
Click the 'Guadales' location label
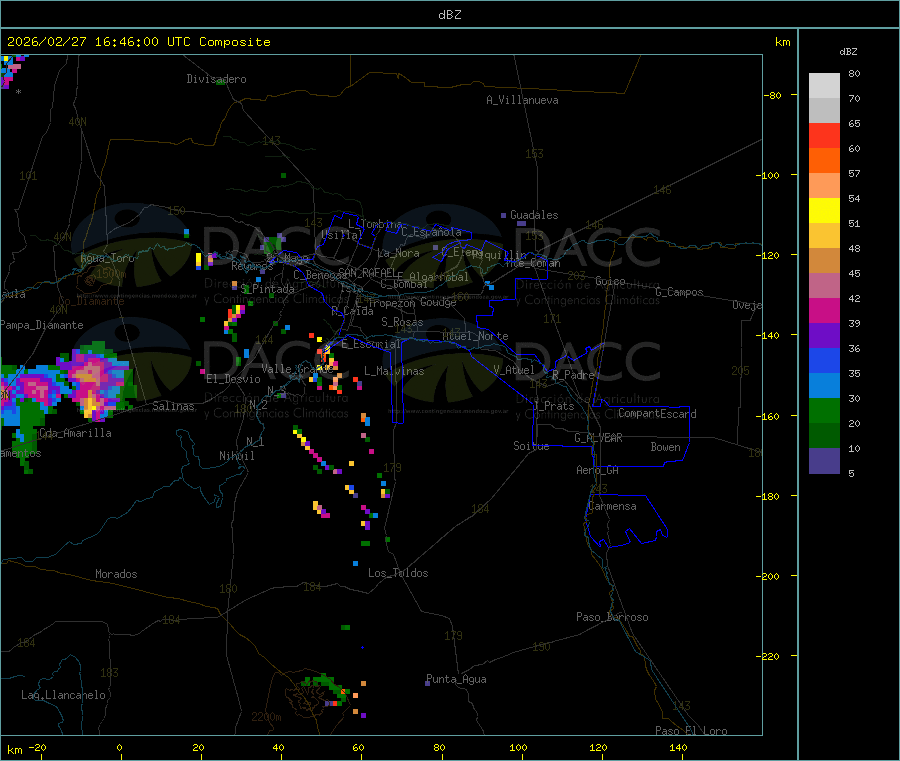[534, 215]
